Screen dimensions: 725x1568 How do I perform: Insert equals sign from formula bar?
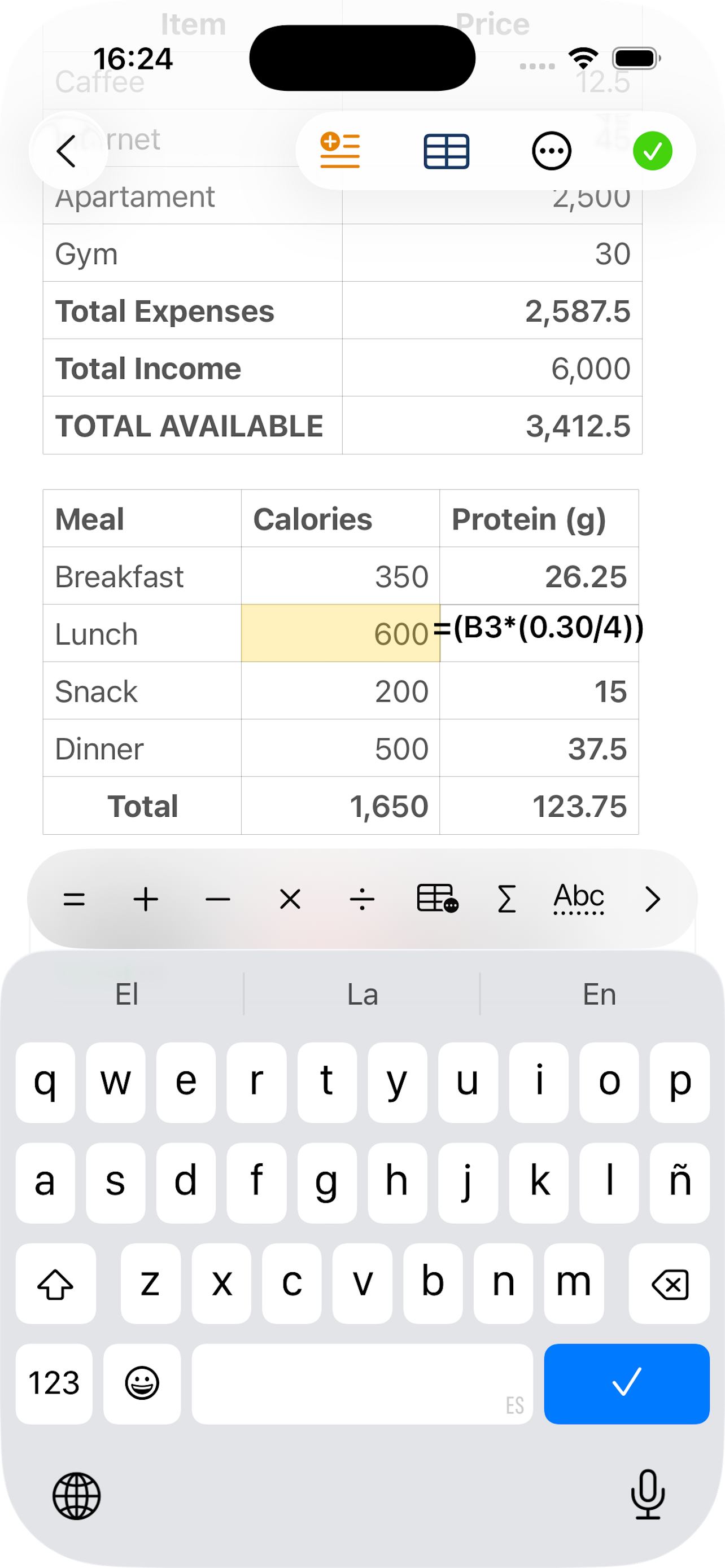(75, 899)
